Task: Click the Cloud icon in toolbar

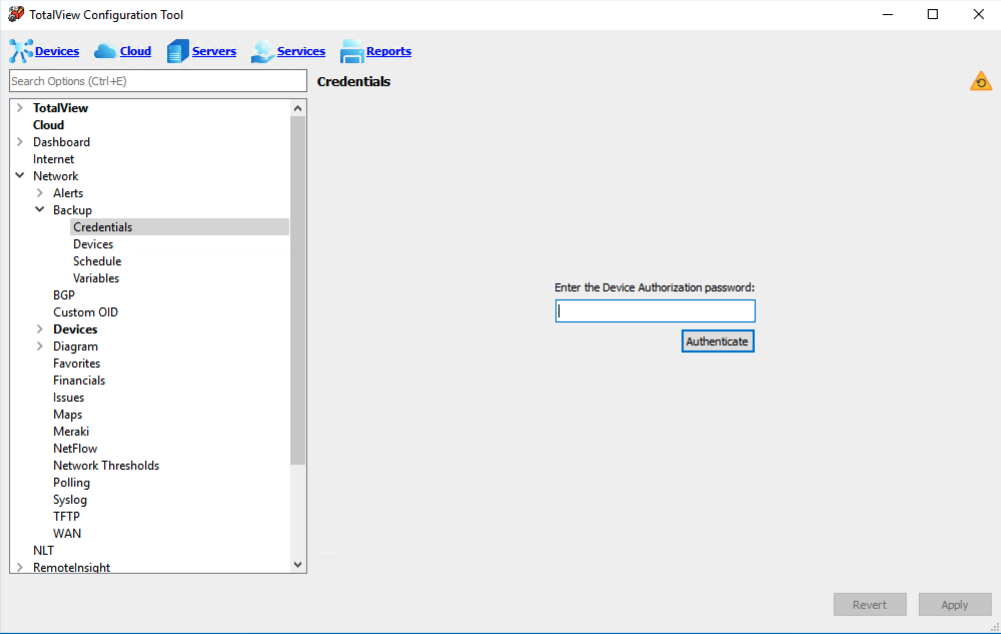Action: click(x=105, y=51)
